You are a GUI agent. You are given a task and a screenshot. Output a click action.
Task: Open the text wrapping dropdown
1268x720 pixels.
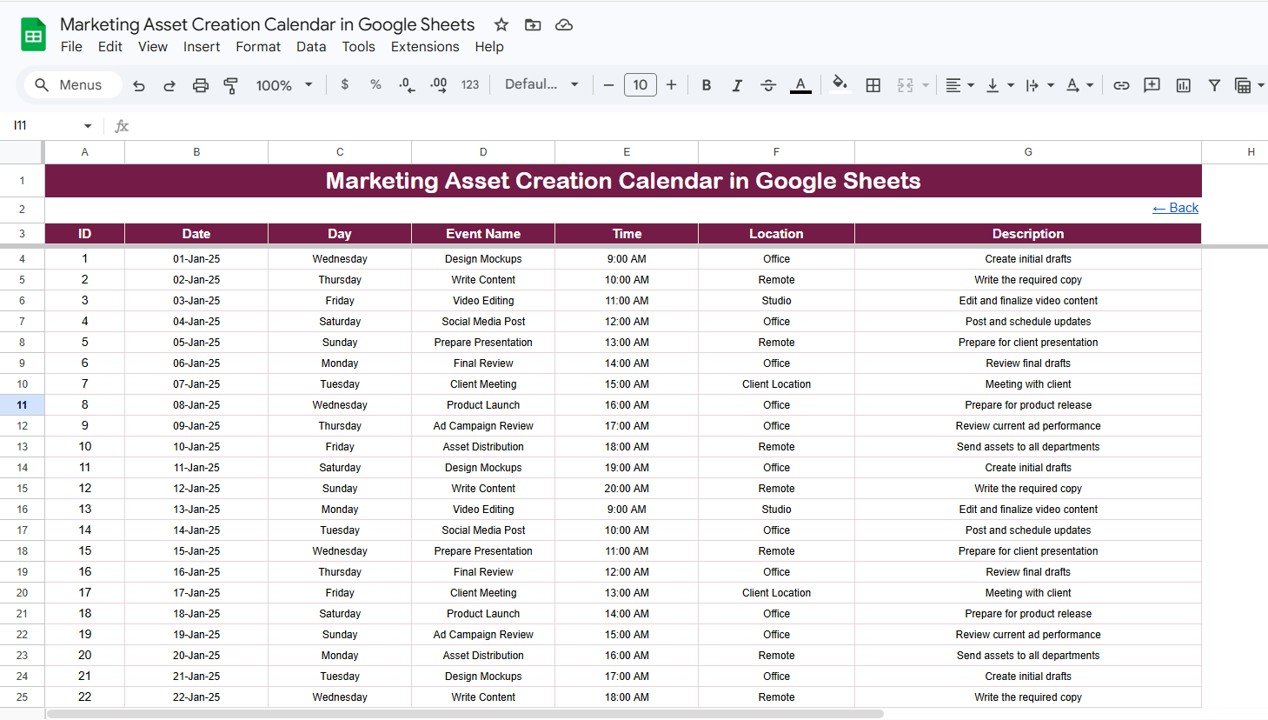coord(1040,85)
